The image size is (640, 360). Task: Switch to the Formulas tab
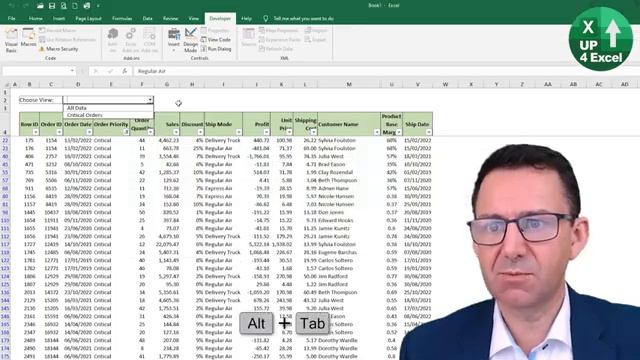click(x=122, y=18)
